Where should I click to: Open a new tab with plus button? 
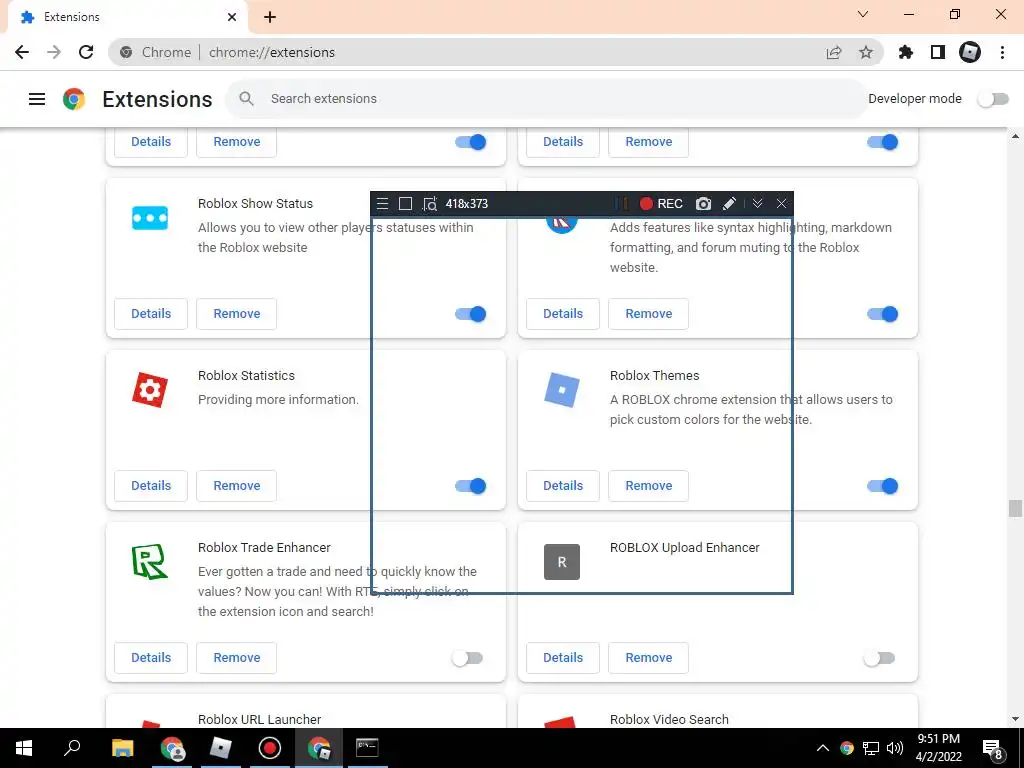click(270, 17)
